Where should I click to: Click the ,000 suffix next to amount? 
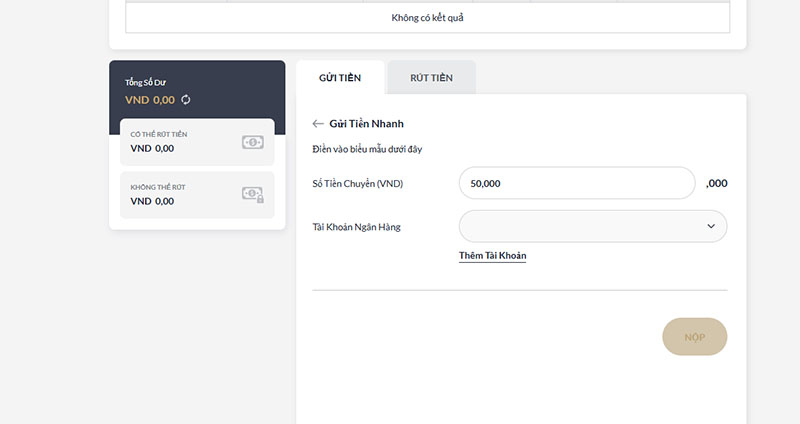(x=717, y=184)
